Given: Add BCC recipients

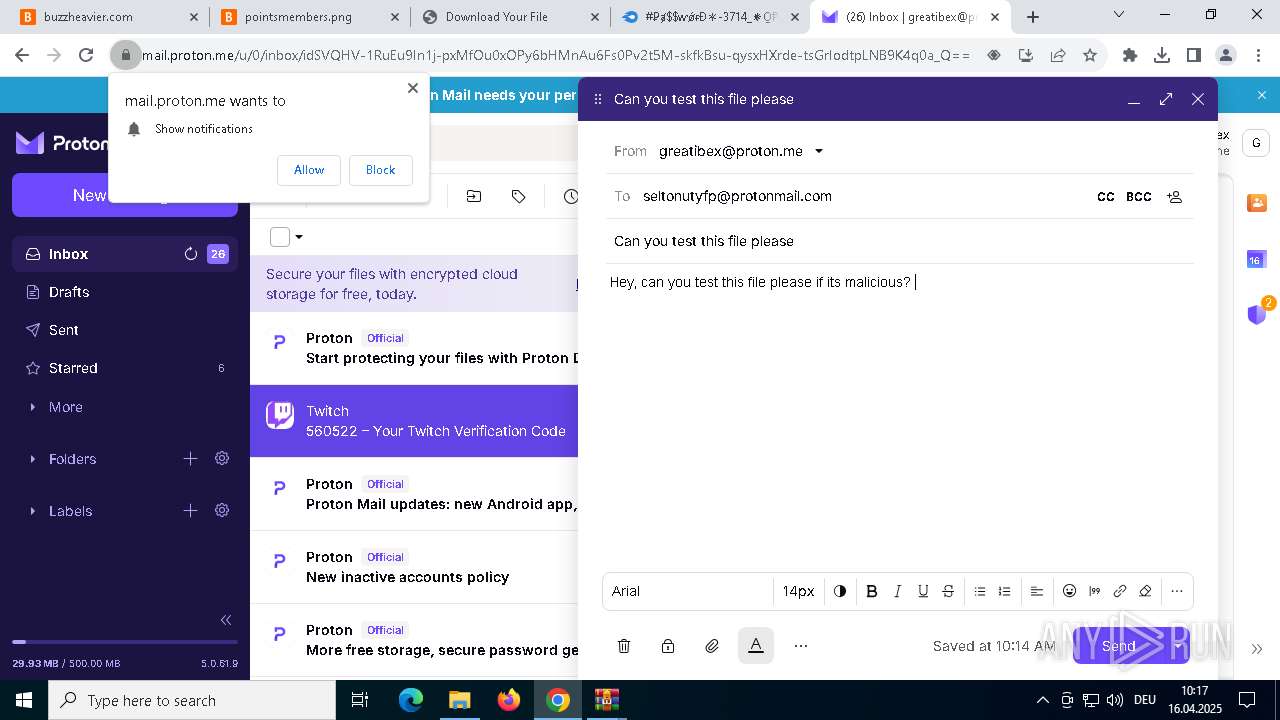Looking at the screenshot, I should pos(1139,197).
